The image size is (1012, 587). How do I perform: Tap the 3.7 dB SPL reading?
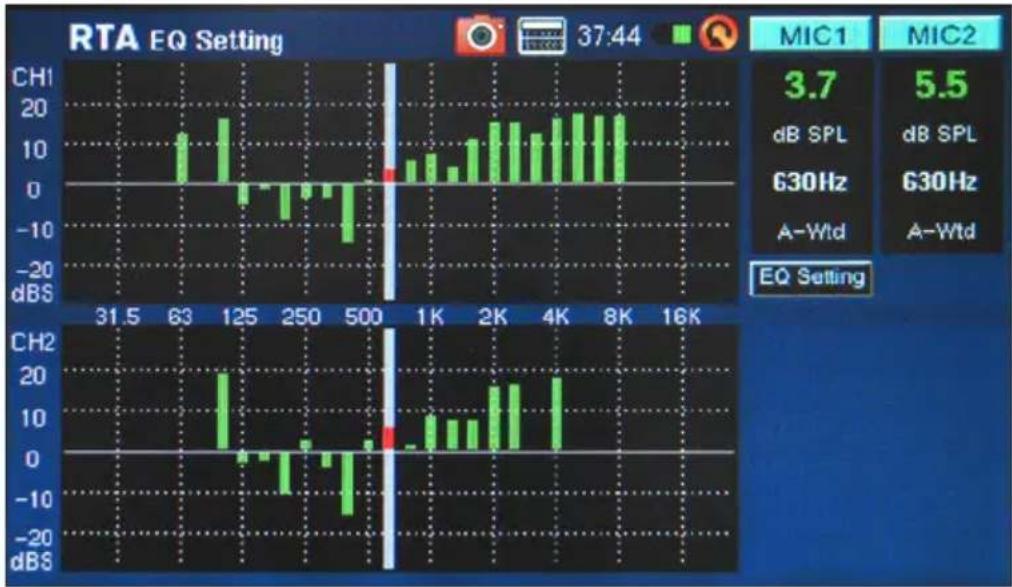[x=811, y=85]
